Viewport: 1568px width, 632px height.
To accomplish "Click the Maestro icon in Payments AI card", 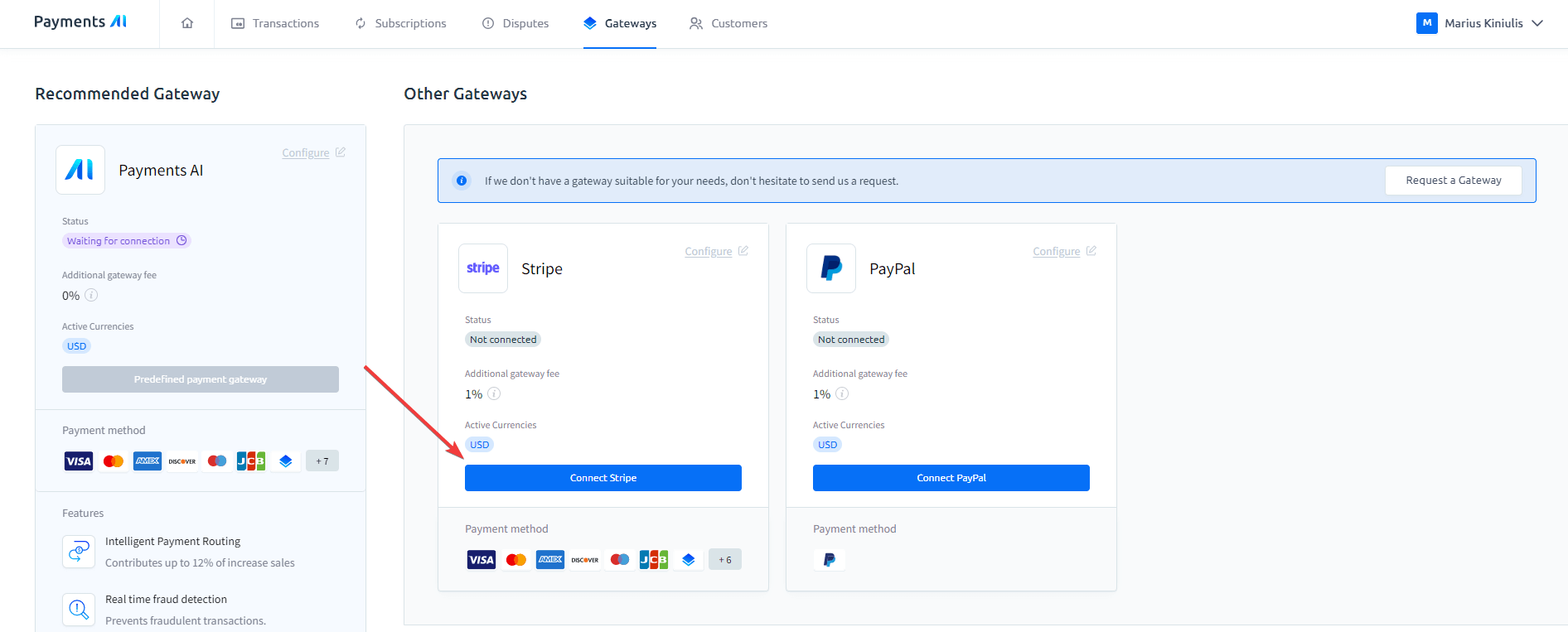I will point(217,461).
